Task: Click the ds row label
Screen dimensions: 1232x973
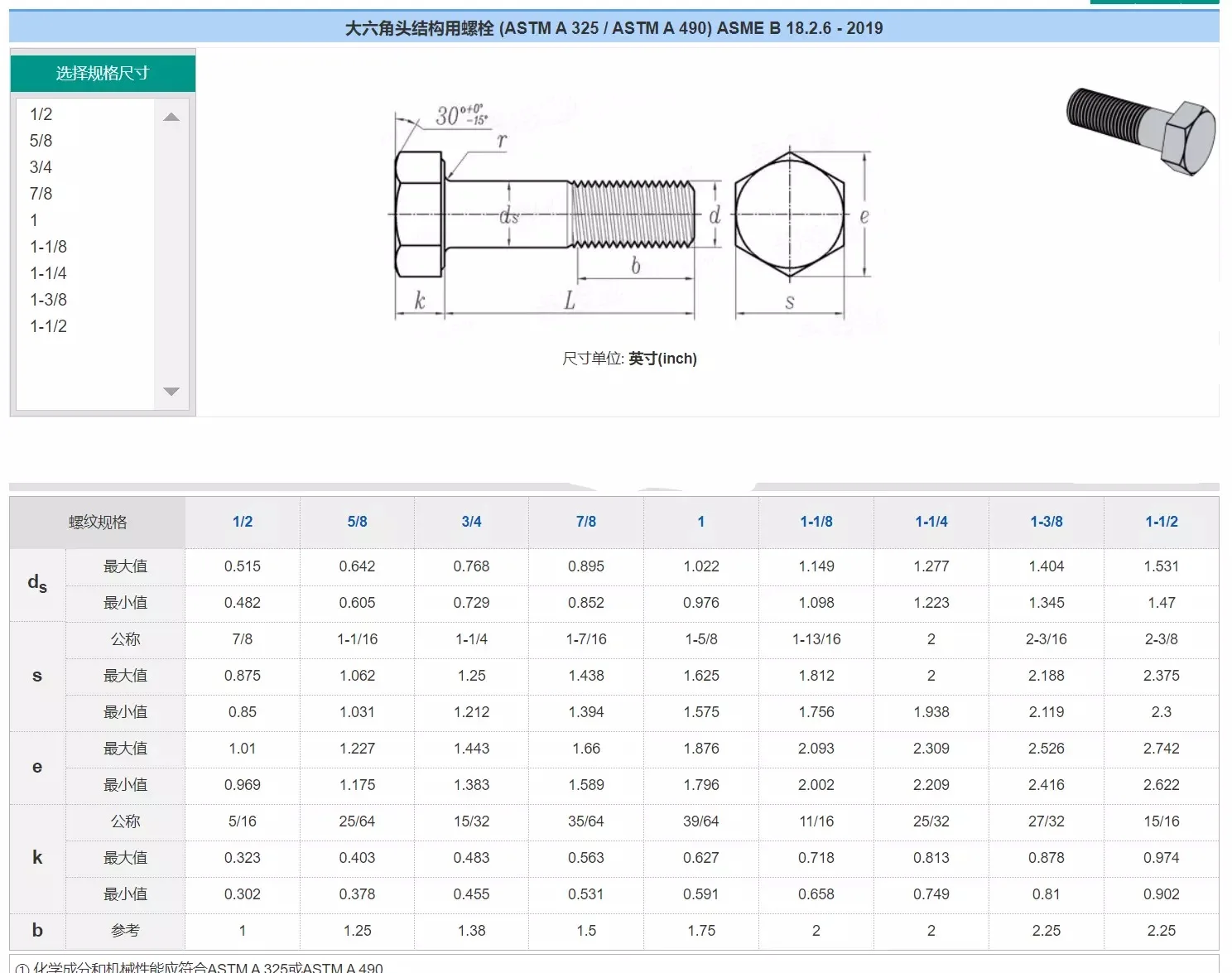Action: pos(37,585)
